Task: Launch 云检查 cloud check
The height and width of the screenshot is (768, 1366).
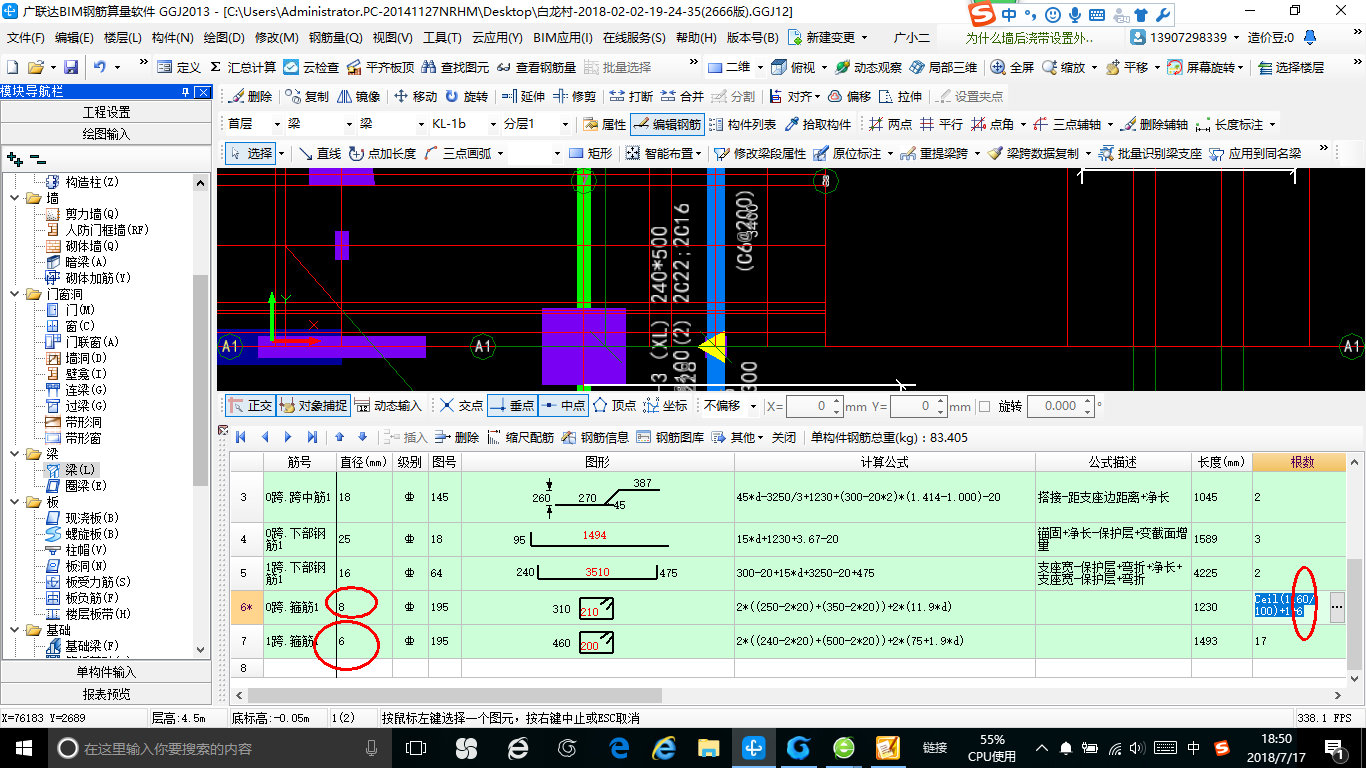Action: point(311,67)
